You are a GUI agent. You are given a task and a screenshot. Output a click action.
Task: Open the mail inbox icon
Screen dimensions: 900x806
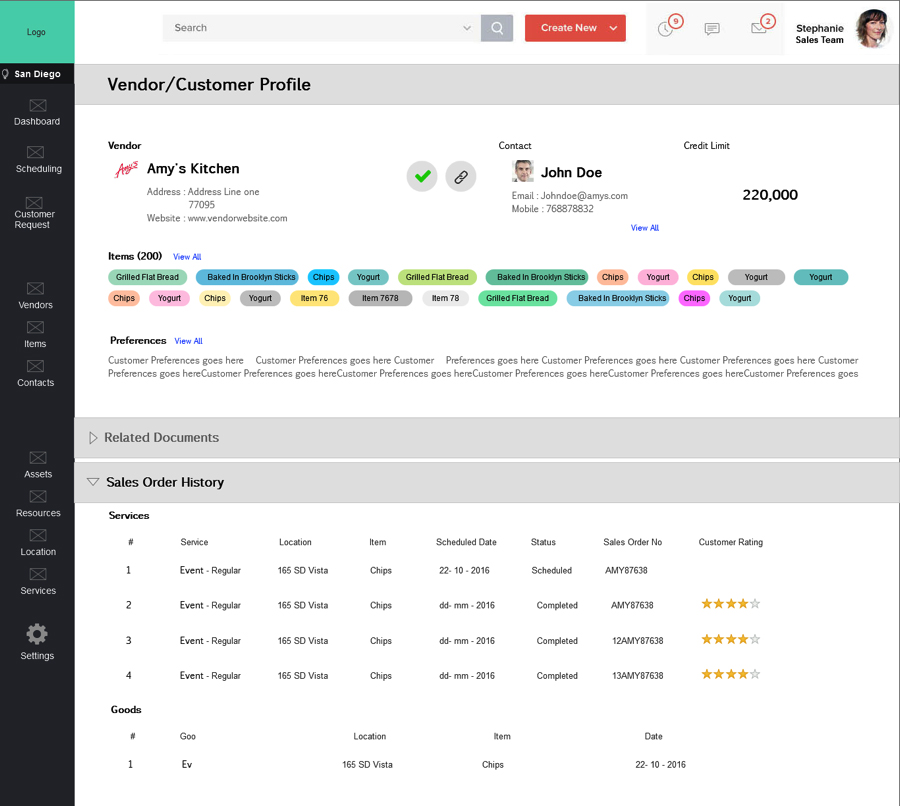pyautogui.click(x=759, y=29)
